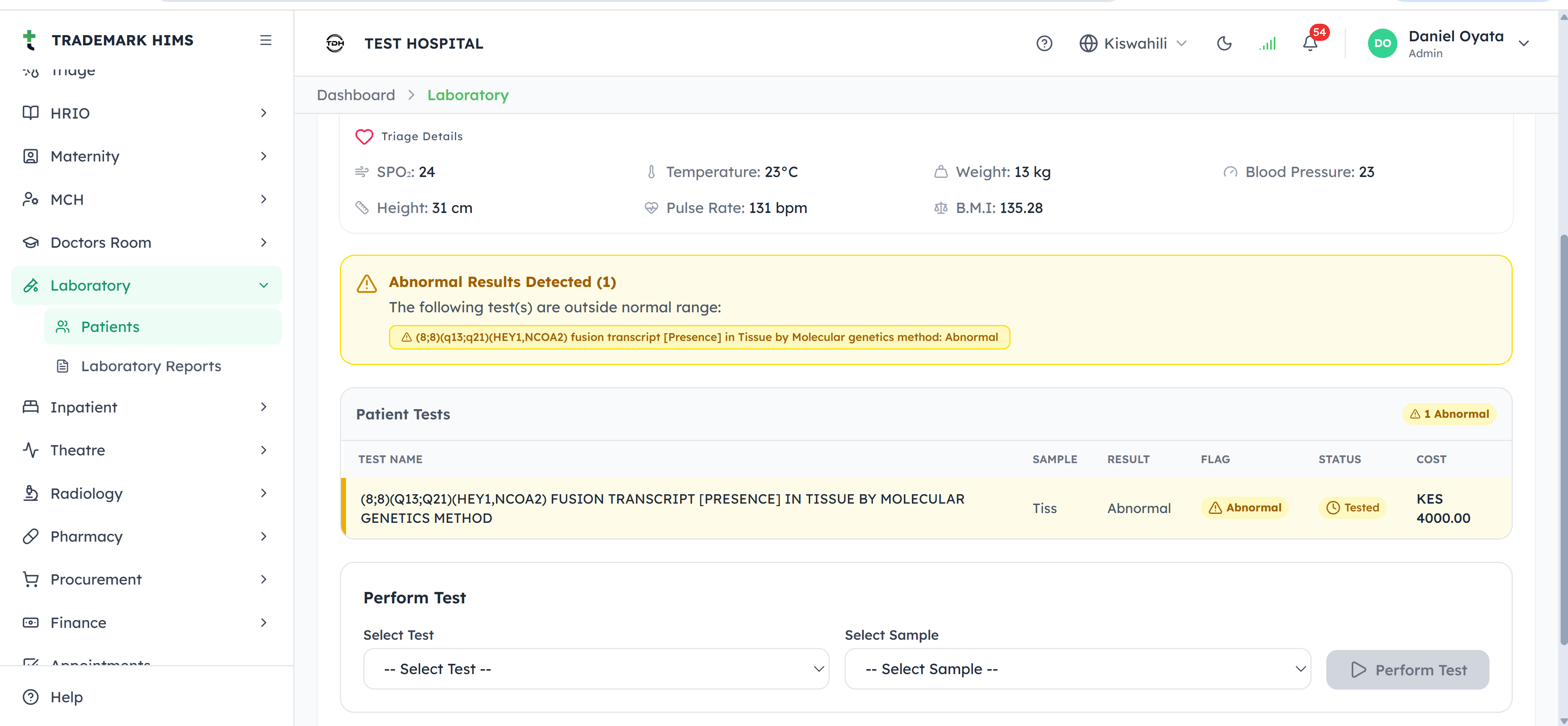1568x726 pixels.
Task: Open the help question-mark icon in header
Action: pos(1044,44)
